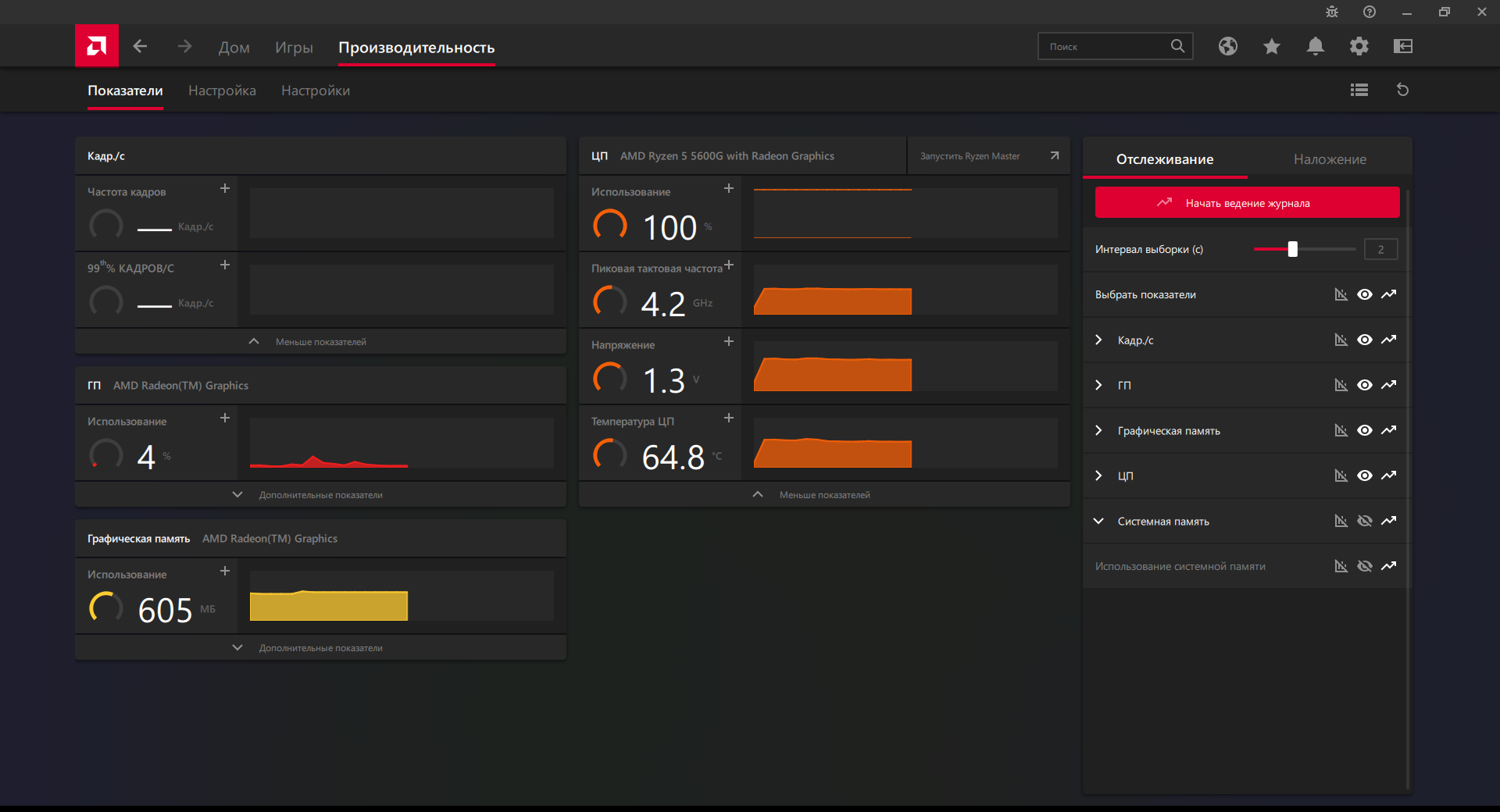Show Использование системной памяти eye icon
Screen dimensions: 1500x812
pyautogui.click(x=1365, y=566)
